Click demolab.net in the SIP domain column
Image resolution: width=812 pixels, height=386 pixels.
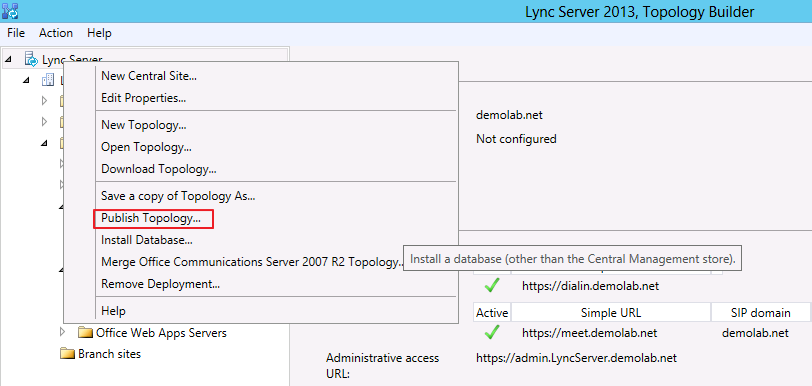[x=755, y=333]
